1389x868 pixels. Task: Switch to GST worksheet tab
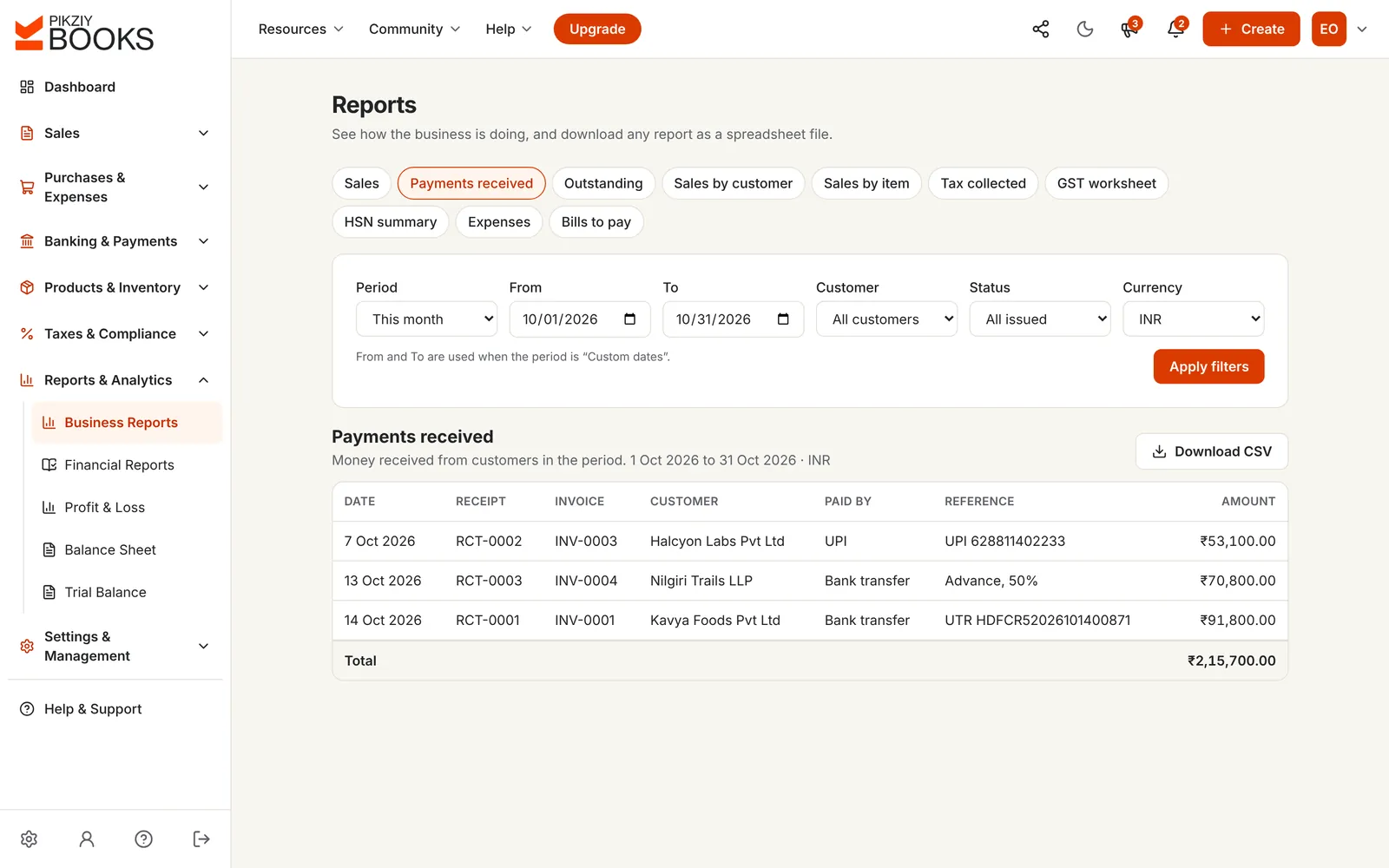tap(1106, 183)
